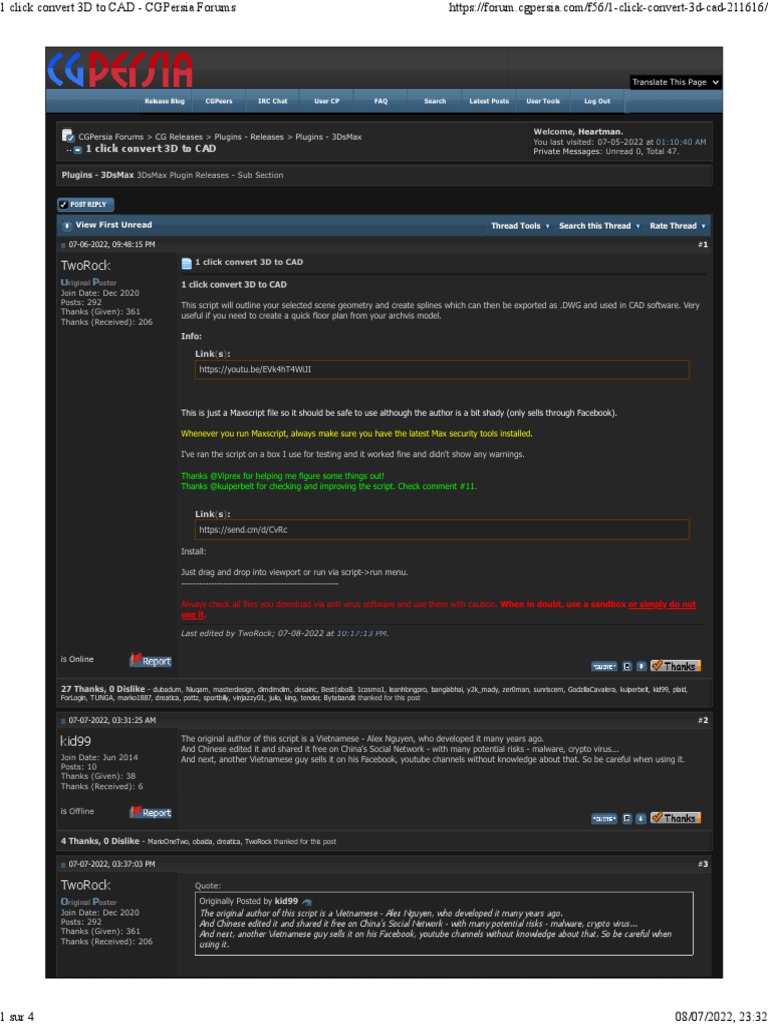
Task: Click the green 'Thanks @Viprex' line
Action: tap(282, 476)
